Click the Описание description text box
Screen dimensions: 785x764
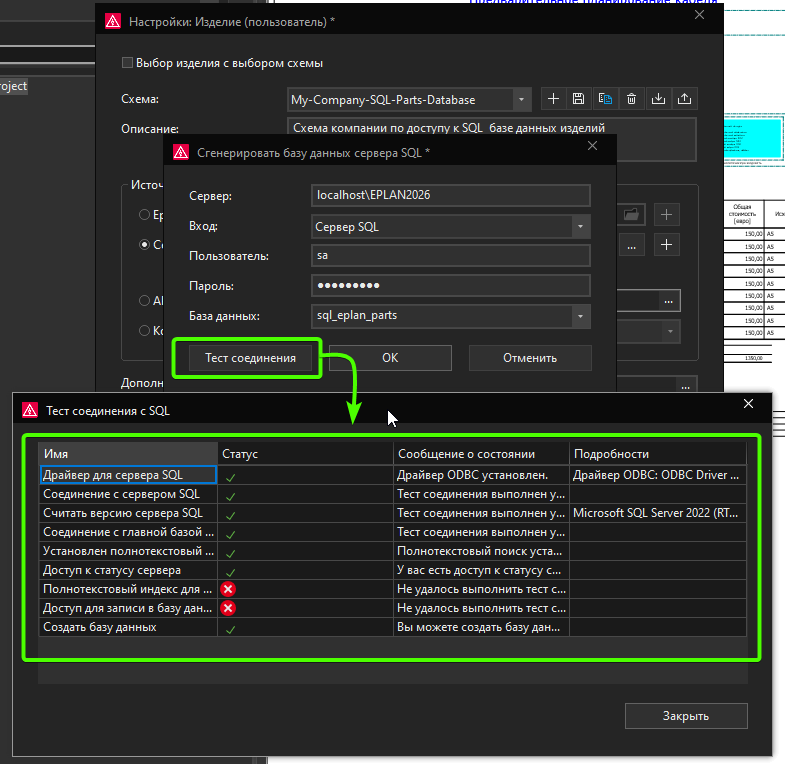coord(492,139)
